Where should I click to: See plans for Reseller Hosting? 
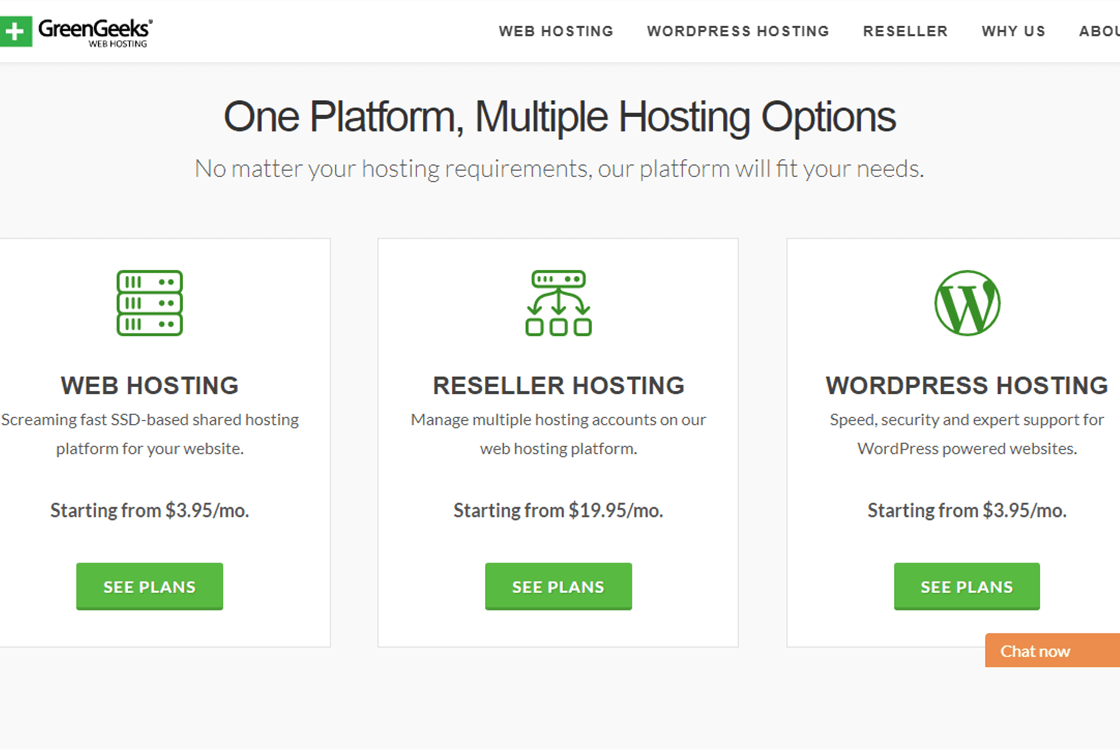click(558, 586)
